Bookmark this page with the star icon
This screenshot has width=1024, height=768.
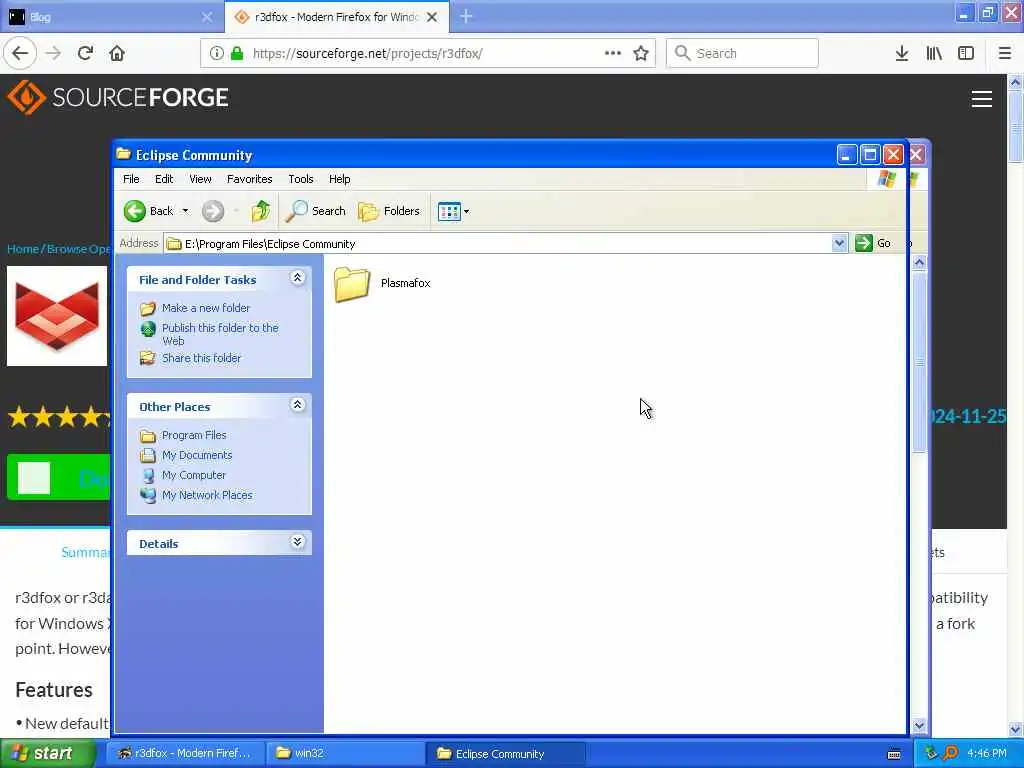641,53
